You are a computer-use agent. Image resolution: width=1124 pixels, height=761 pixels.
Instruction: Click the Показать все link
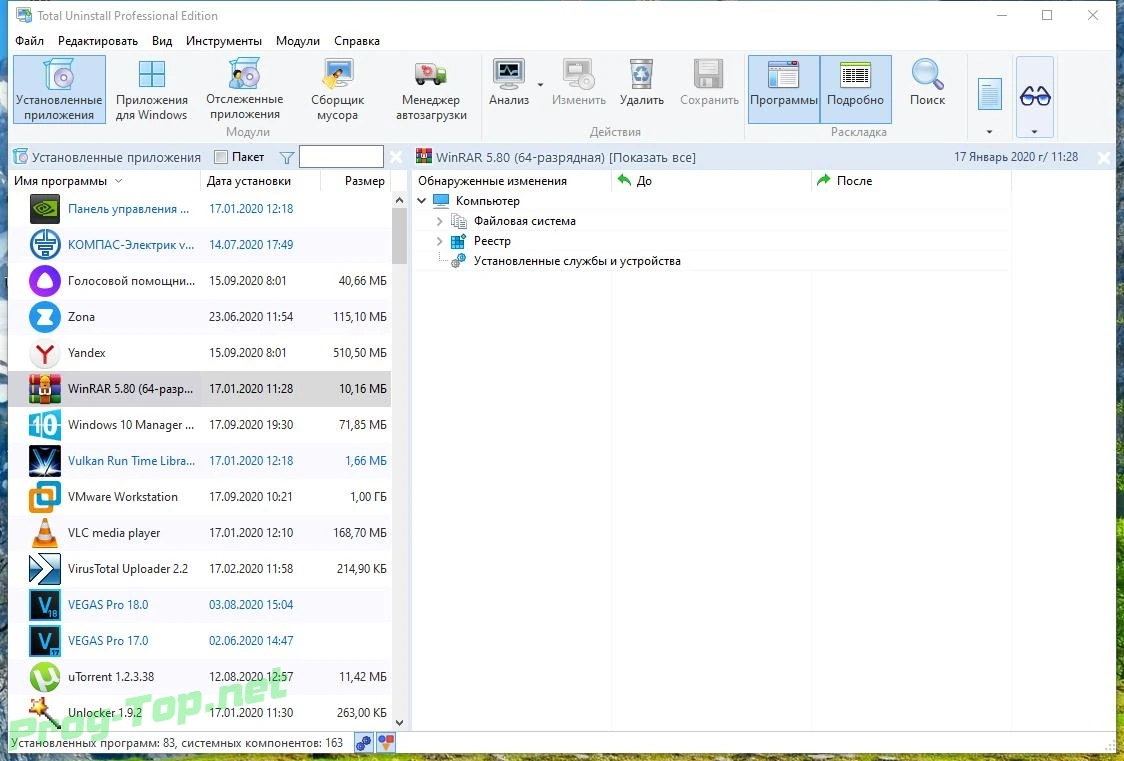click(652, 158)
